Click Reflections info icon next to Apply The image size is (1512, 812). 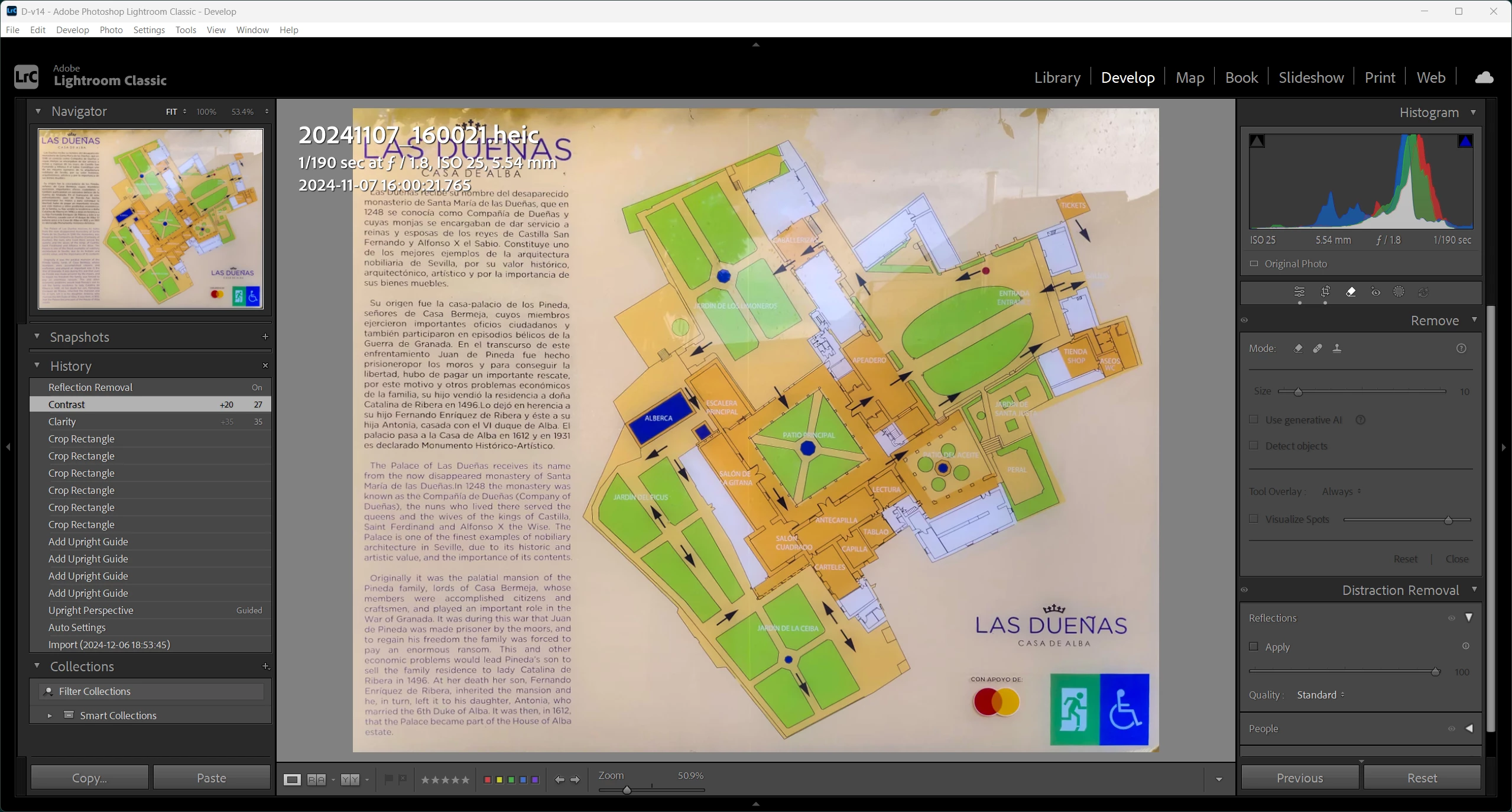pyautogui.click(x=1466, y=646)
